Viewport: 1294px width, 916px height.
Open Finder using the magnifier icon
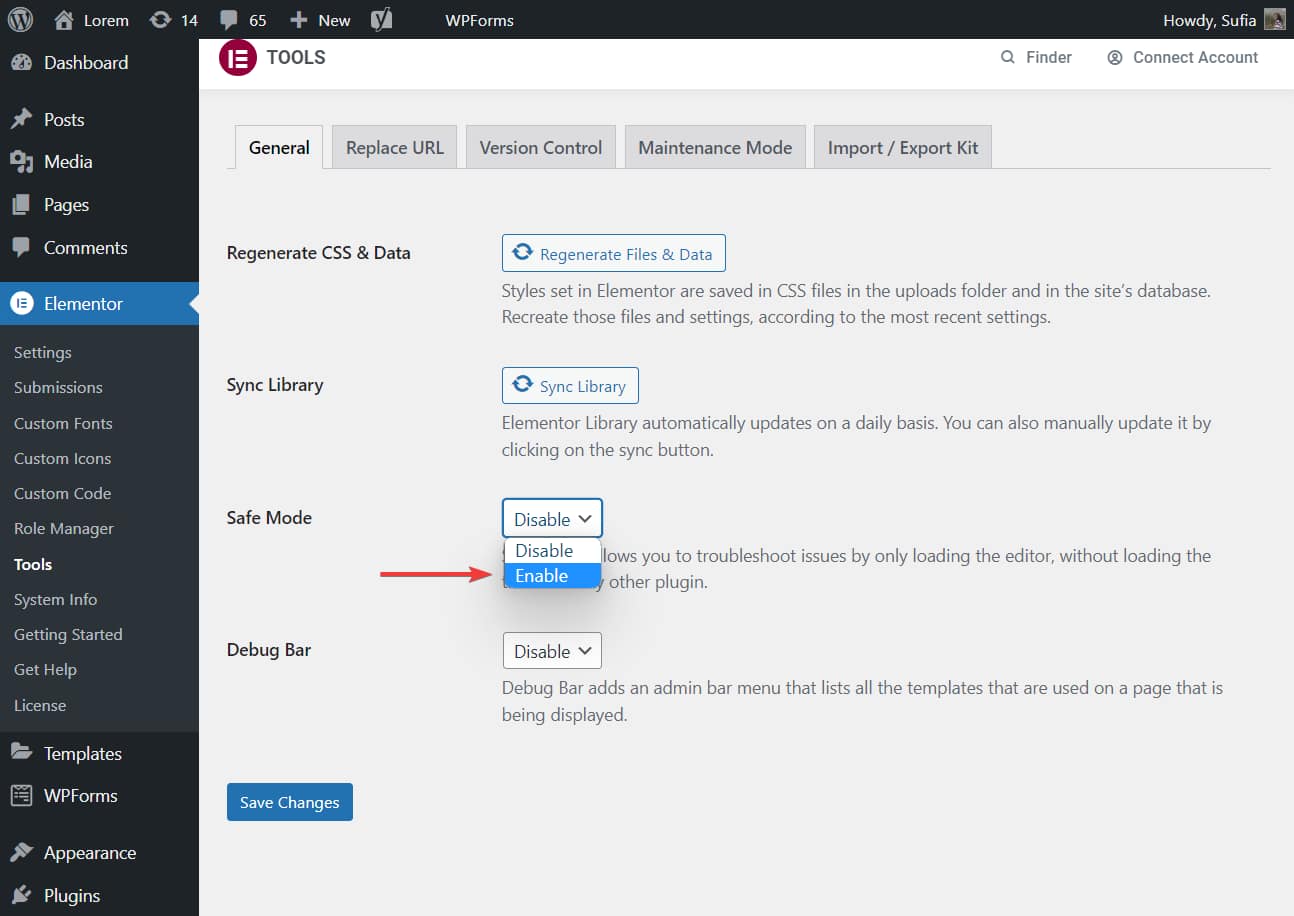coord(1010,57)
